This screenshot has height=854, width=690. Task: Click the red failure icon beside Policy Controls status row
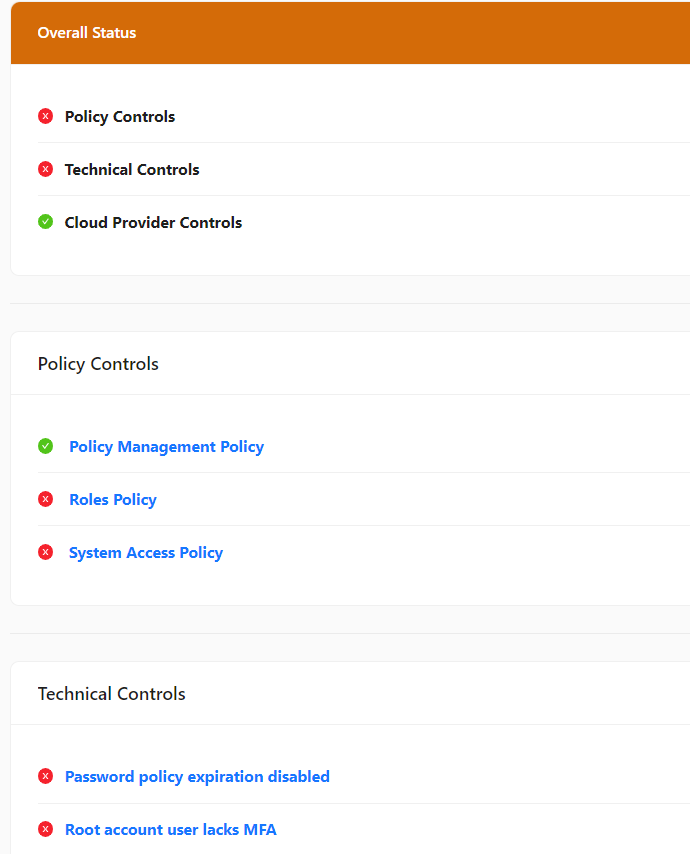[x=45, y=117]
